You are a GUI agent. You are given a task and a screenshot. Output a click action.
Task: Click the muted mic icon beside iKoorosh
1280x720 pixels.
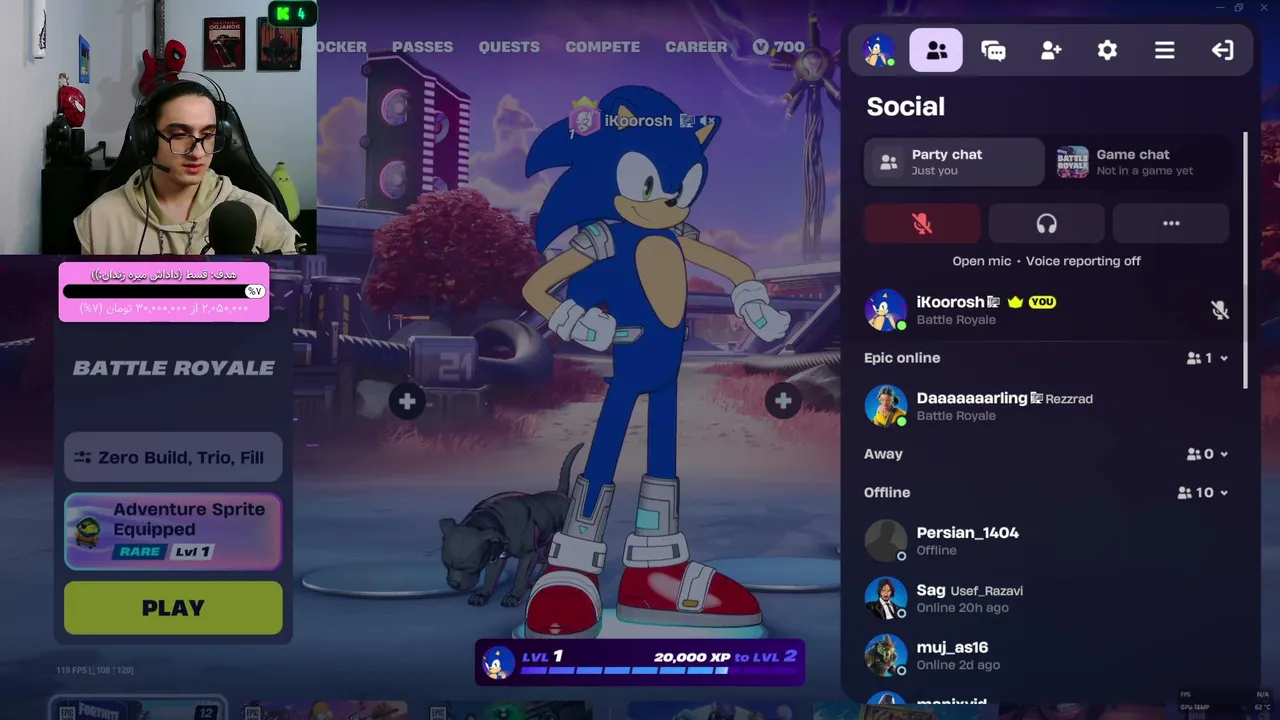click(1219, 310)
